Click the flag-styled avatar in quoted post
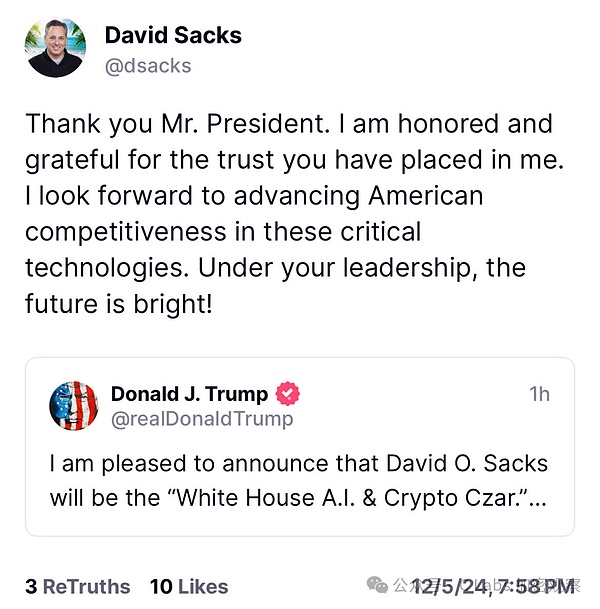 point(74,406)
